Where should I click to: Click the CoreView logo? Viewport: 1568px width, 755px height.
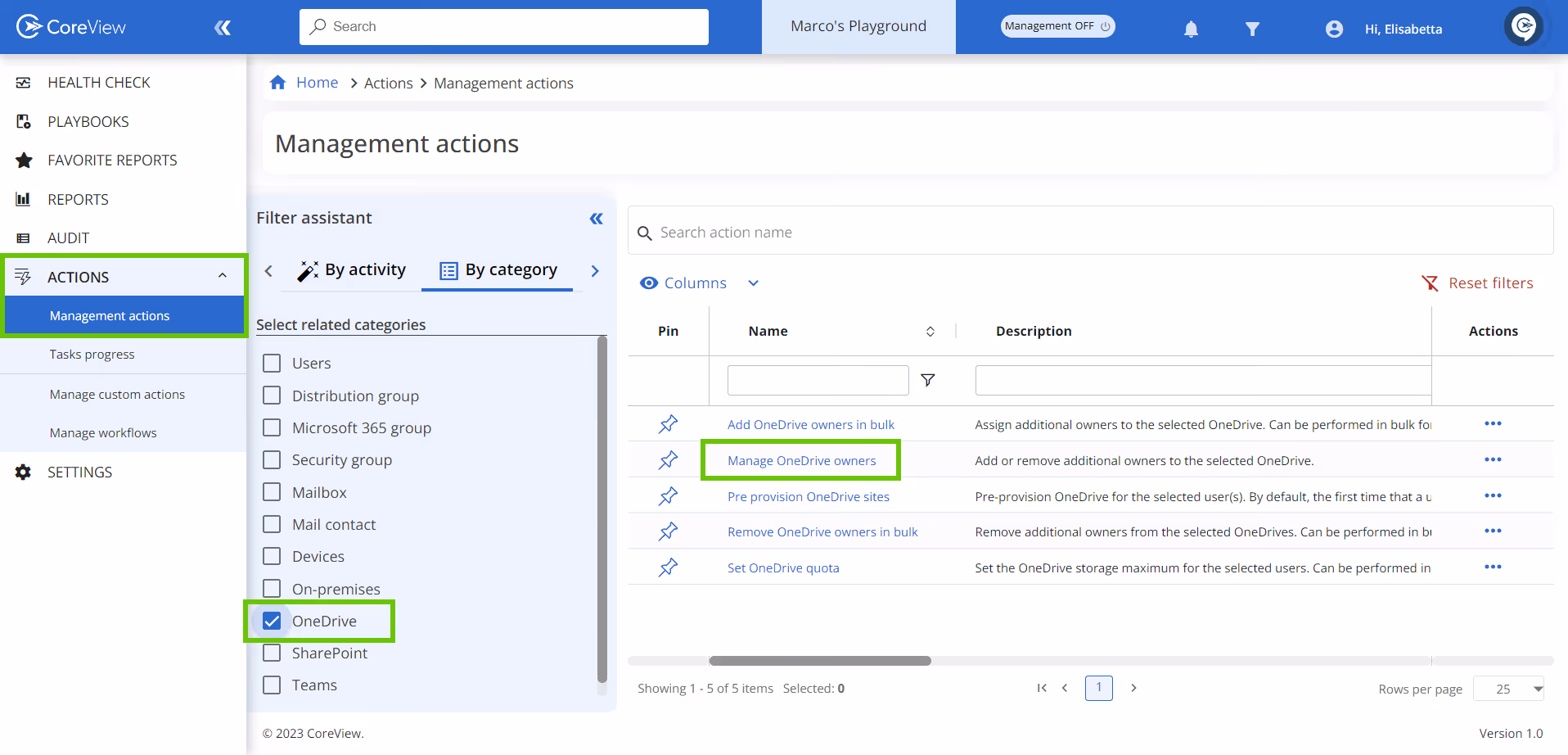tap(70, 26)
